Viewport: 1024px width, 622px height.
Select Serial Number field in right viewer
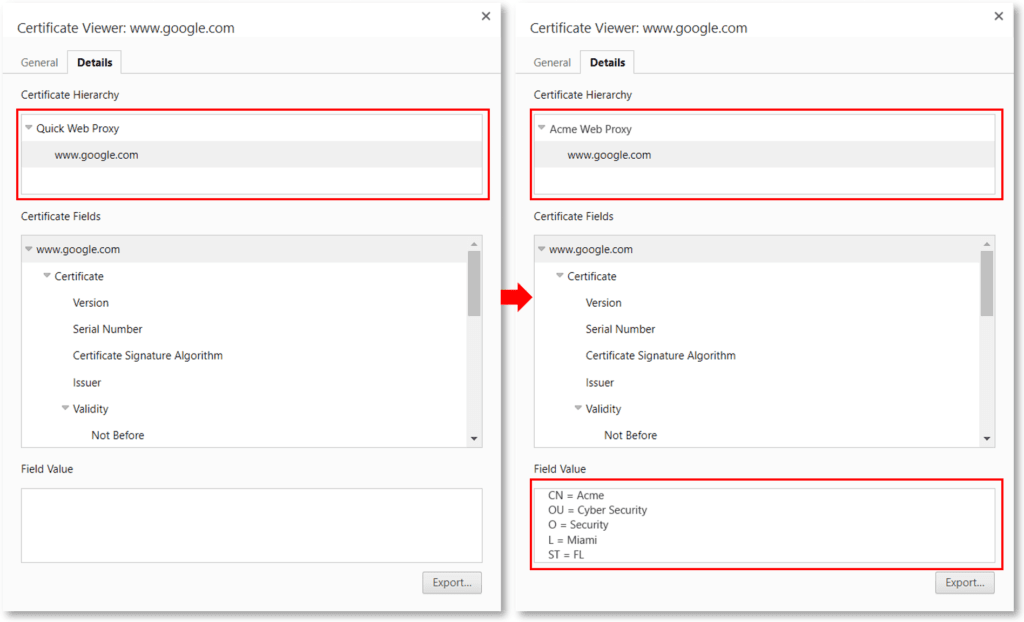[620, 329]
